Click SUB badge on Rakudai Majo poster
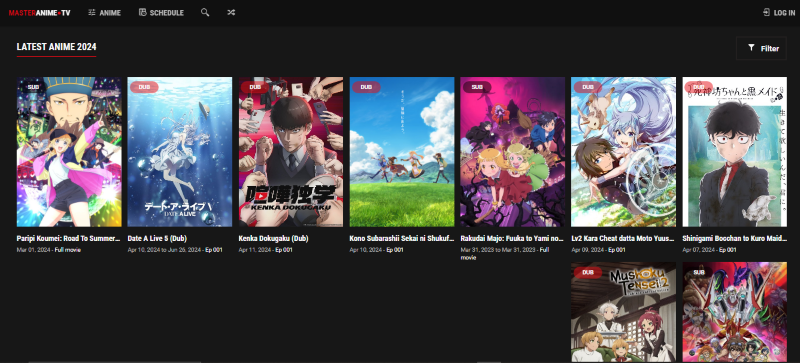800x363 pixels. click(x=477, y=87)
